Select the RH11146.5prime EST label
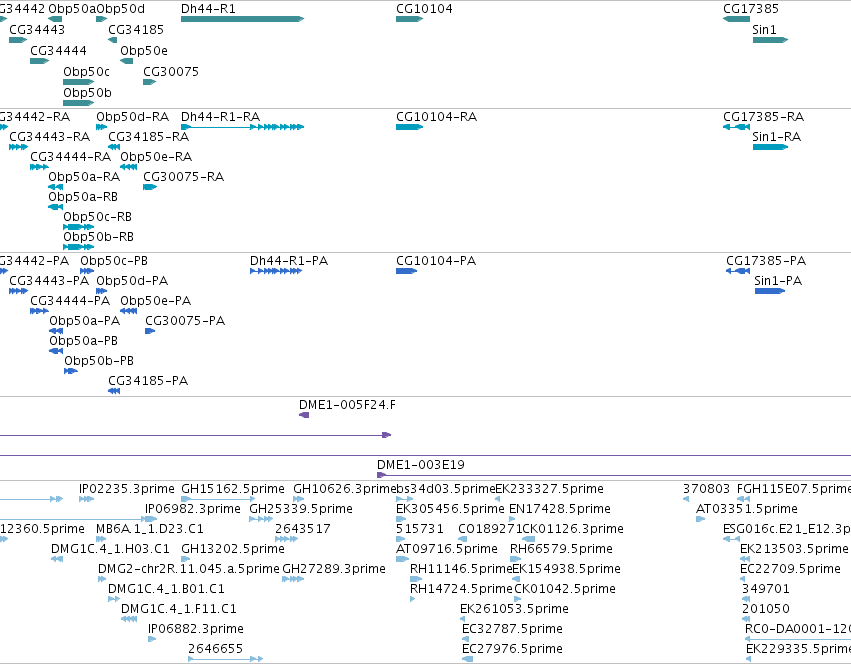This screenshot has width=851, height=664. tap(461, 570)
